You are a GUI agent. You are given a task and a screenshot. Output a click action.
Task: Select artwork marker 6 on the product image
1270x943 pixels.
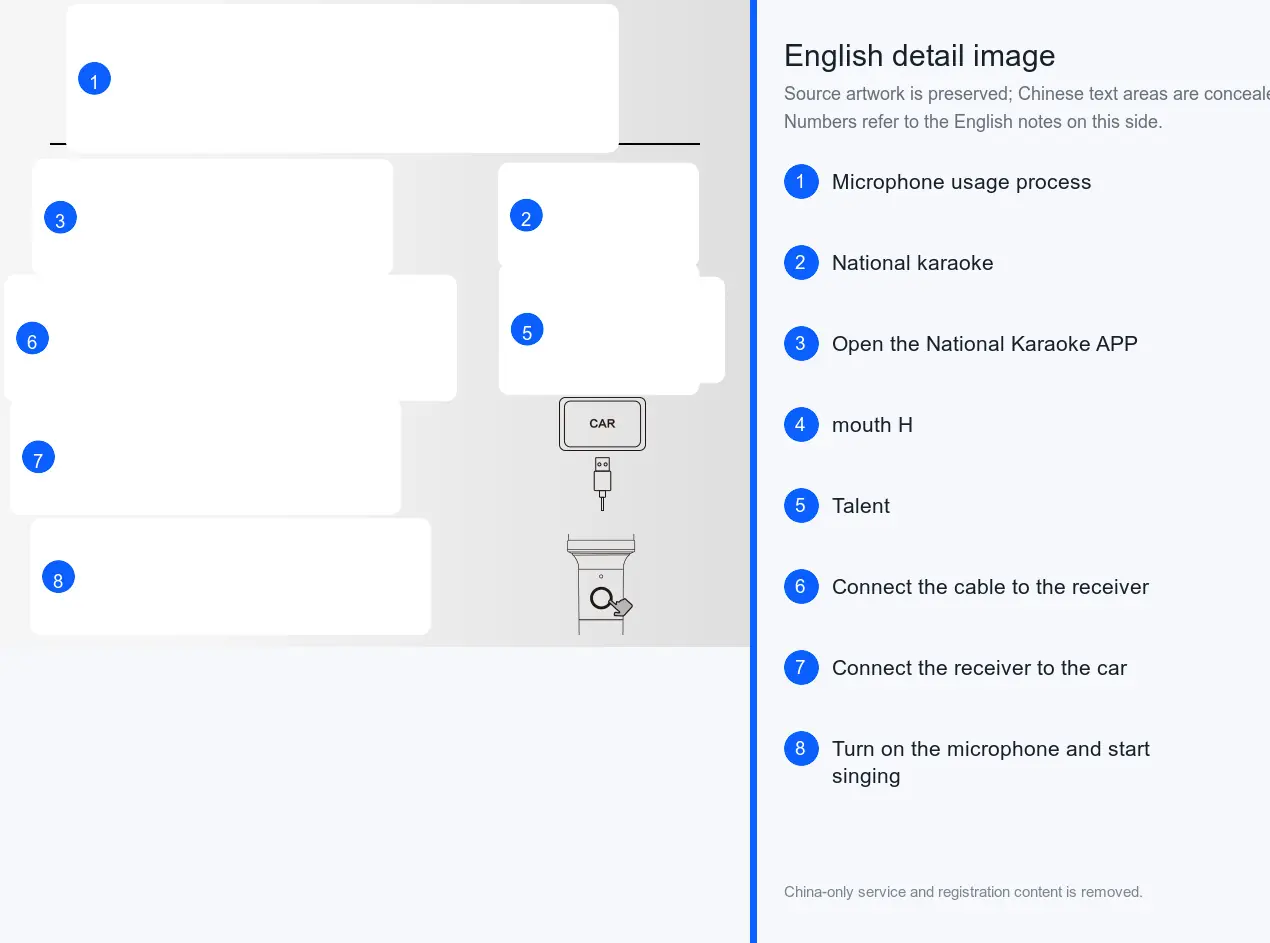(x=32, y=338)
